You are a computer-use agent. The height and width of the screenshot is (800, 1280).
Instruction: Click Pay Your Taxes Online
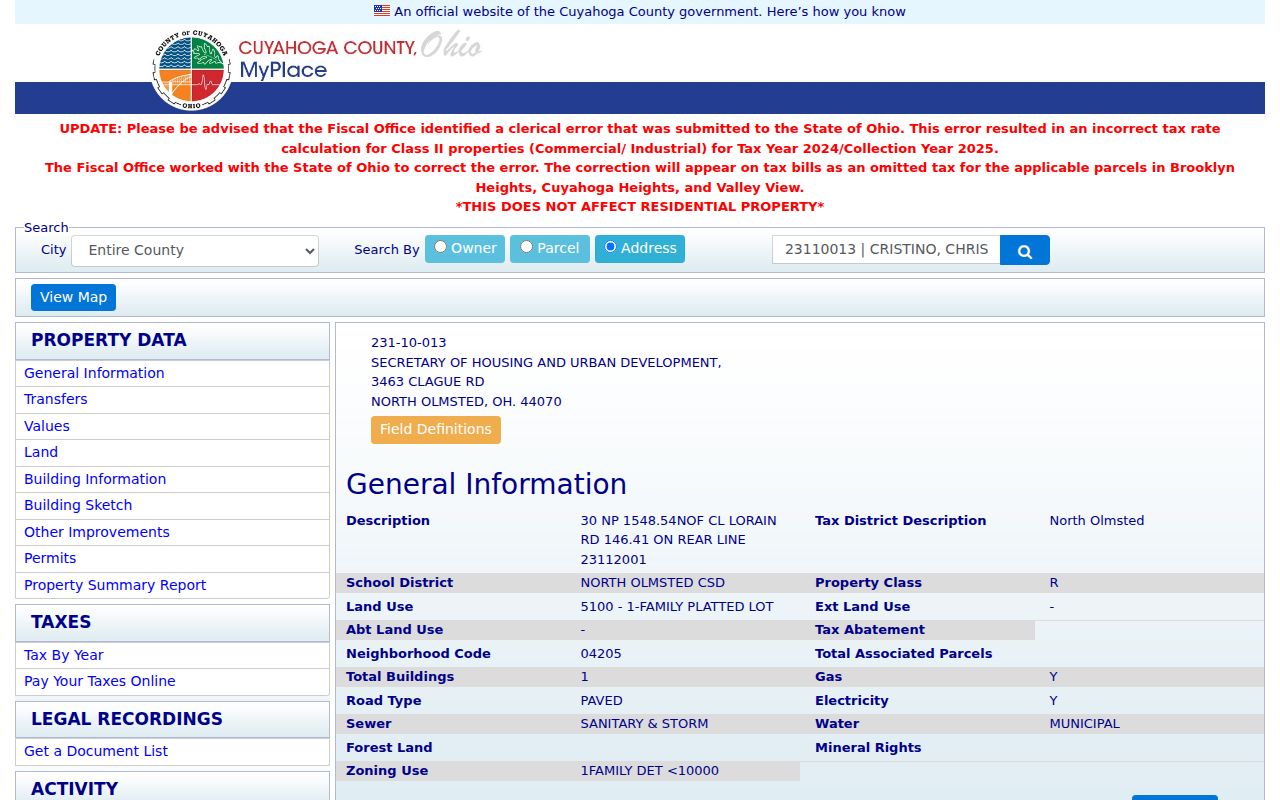point(100,681)
